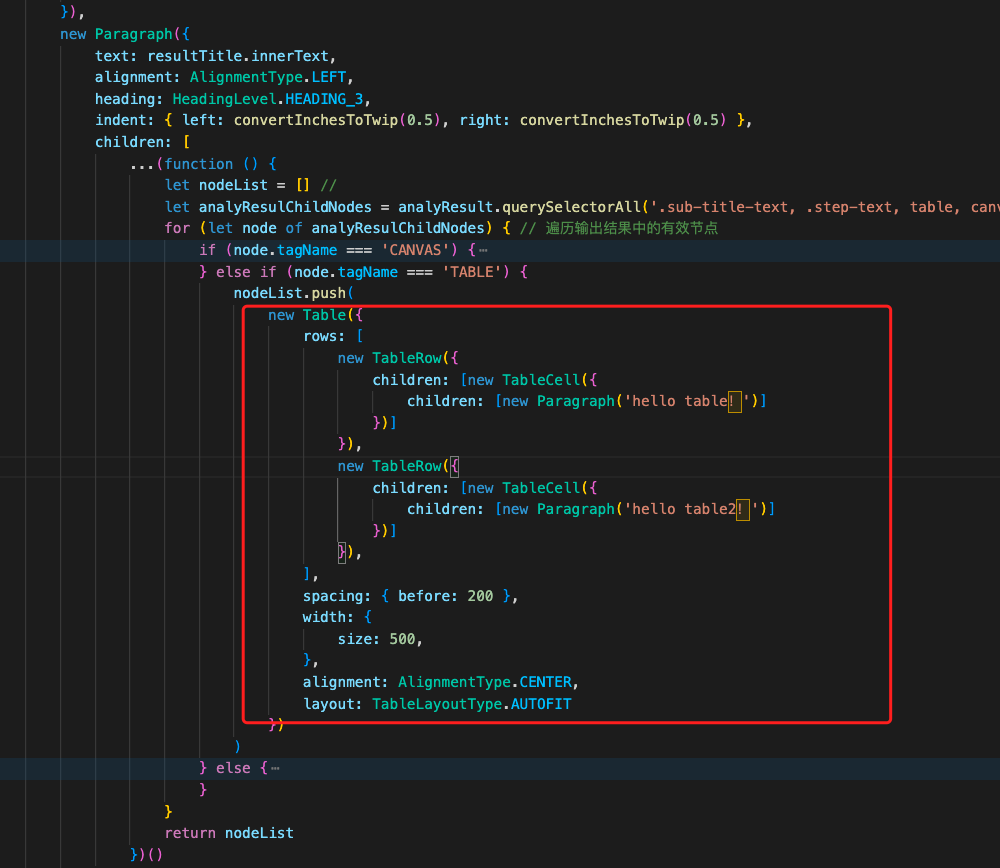
Task: Click the 'CANVAS' string literal
Action: (x=415, y=250)
